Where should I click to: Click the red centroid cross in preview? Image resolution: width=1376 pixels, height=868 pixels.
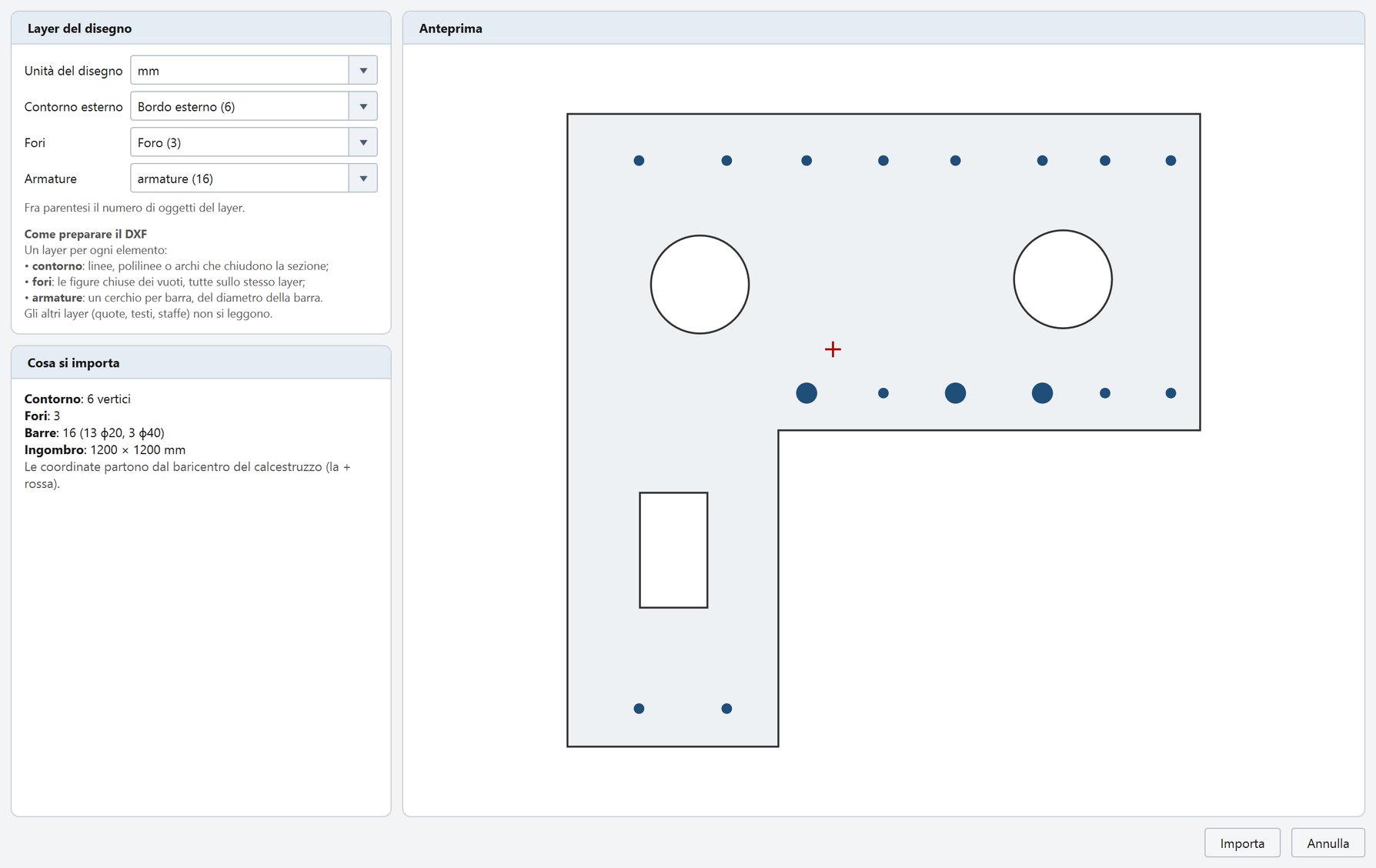coord(833,349)
